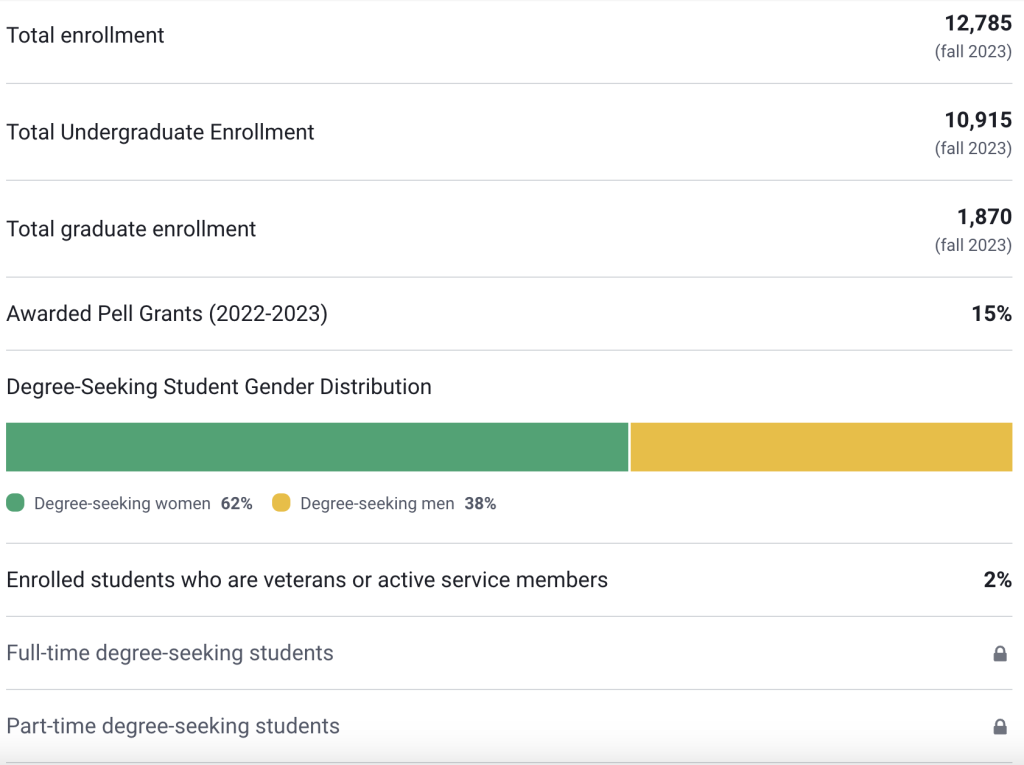Select the yellow Degree-seeking men legend dot

point(282,503)
